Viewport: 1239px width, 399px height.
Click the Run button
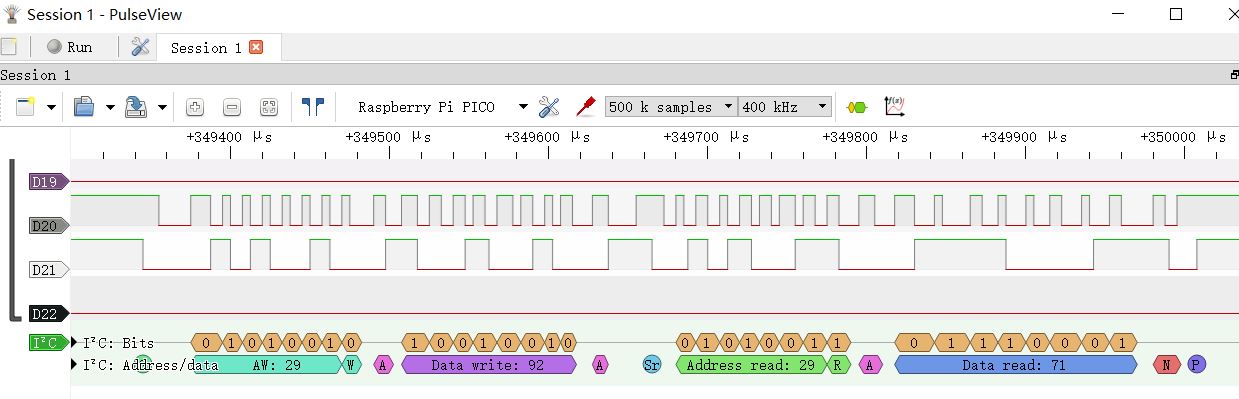69,47
